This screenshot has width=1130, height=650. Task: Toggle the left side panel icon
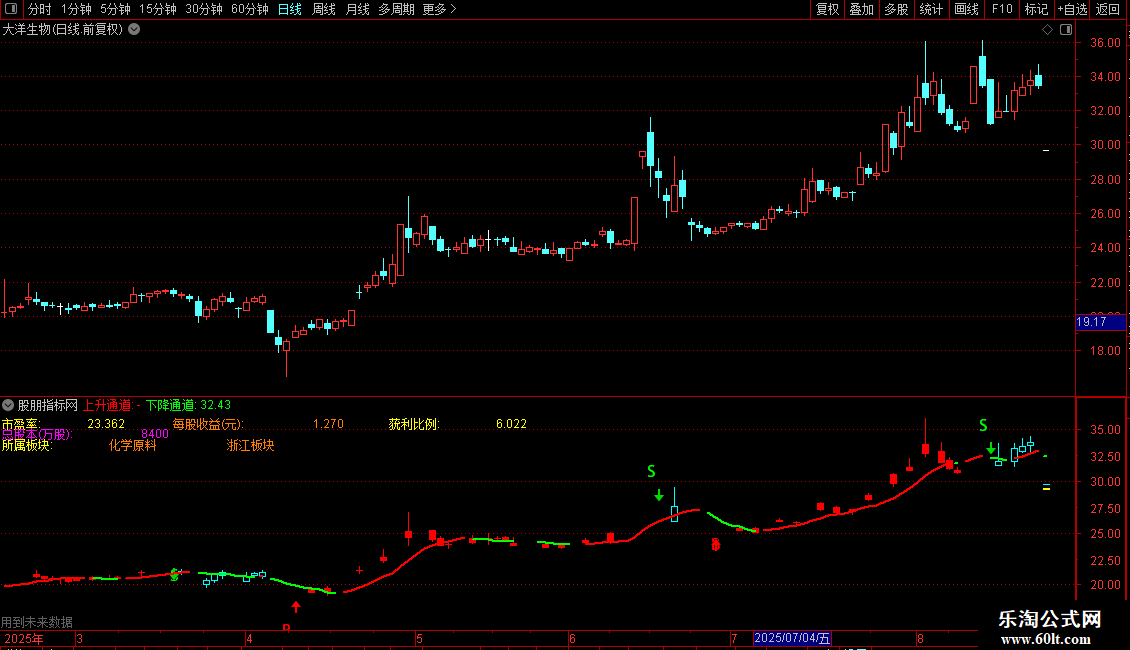click(x=11, y=9)
